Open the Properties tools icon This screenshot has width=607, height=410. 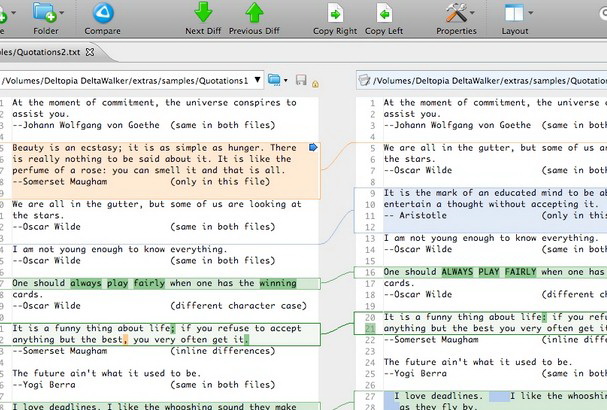pyautogui.click(x=457, y=14)
